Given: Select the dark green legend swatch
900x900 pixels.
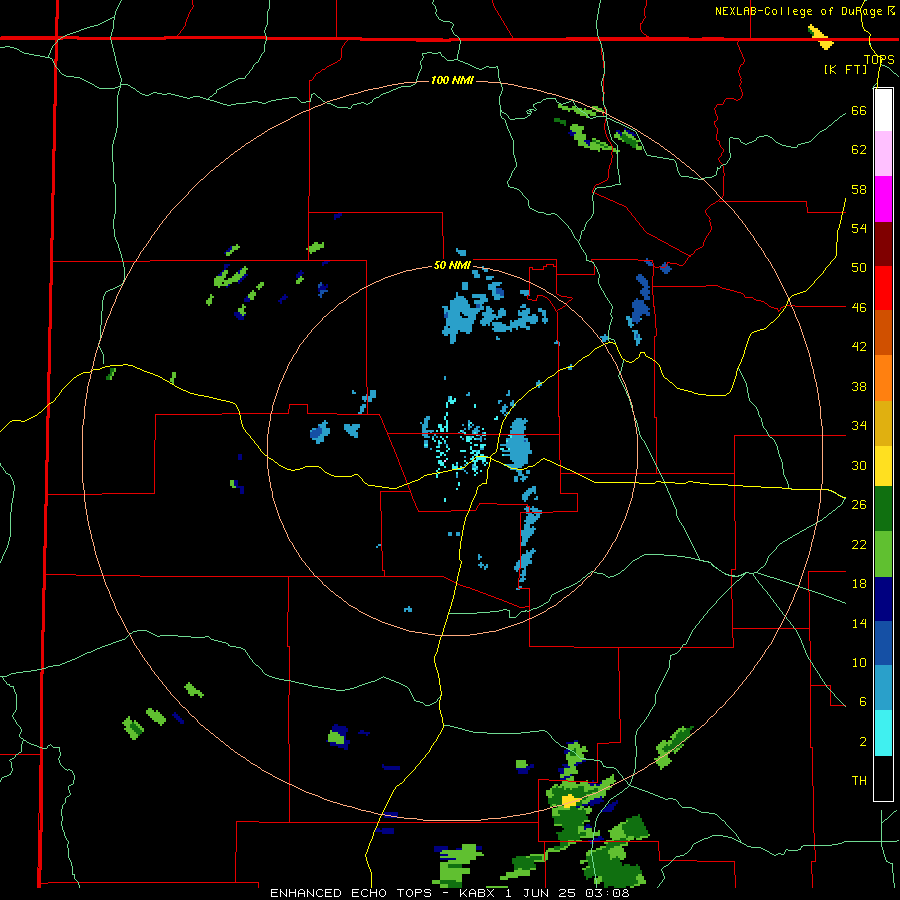Looking at the screenshot, I should 883,509.
